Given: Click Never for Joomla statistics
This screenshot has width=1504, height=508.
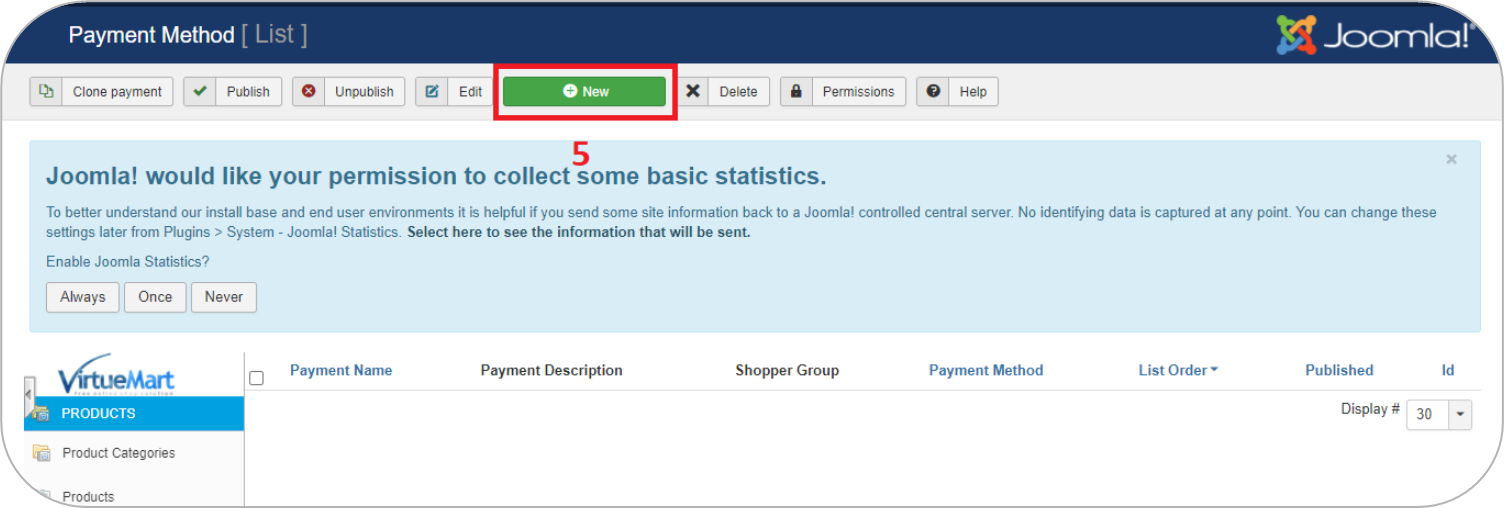Looking at the screenshot, I should click(x=223, y=297).
